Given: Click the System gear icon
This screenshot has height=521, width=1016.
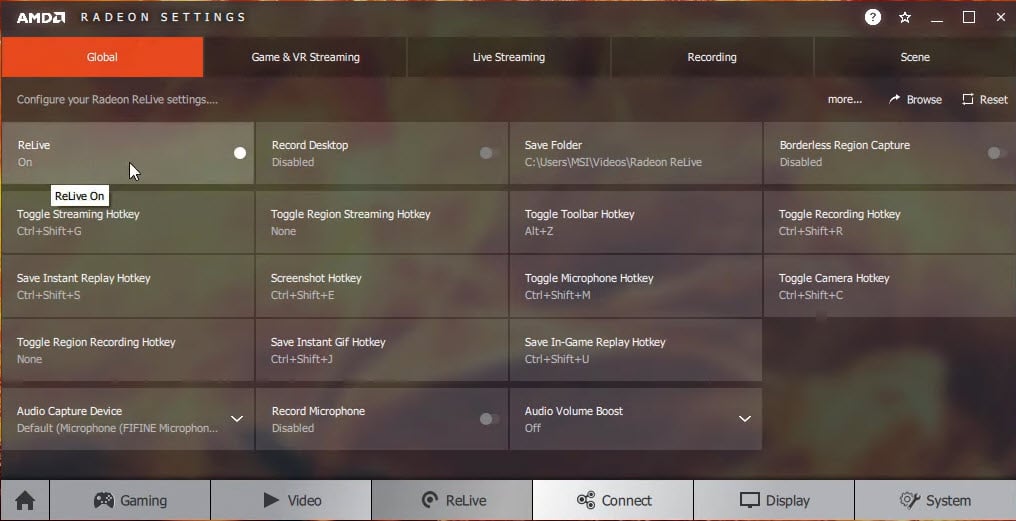Looking at the screenshot, I should (x=910, y=500).
